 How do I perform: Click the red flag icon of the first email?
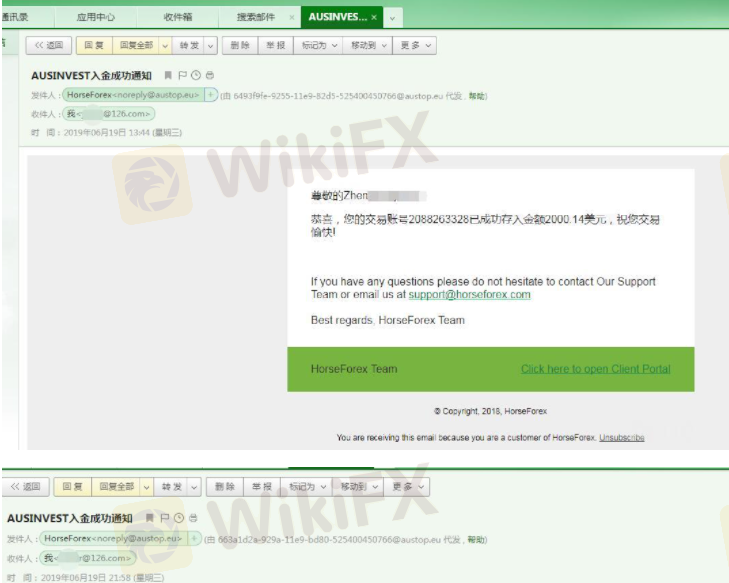(182, 76)
